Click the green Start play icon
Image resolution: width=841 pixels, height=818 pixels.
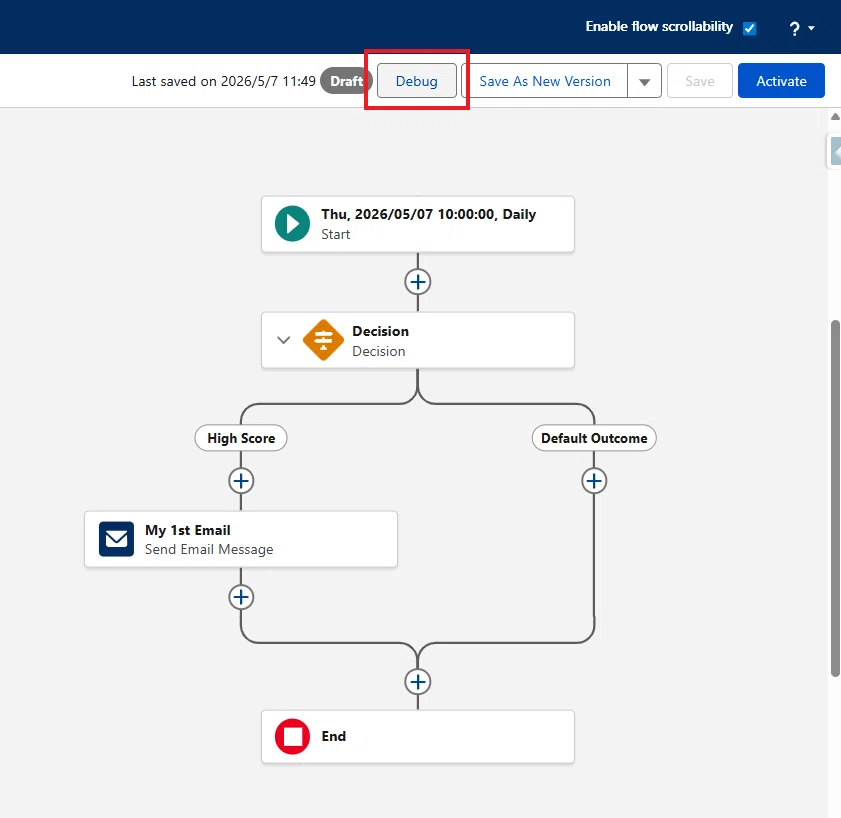pyautogui.click(x=292, y=224)
